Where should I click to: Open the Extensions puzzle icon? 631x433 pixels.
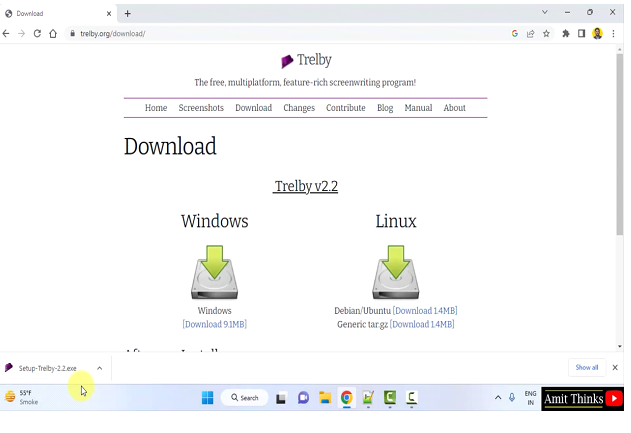(x=566, y=34)
